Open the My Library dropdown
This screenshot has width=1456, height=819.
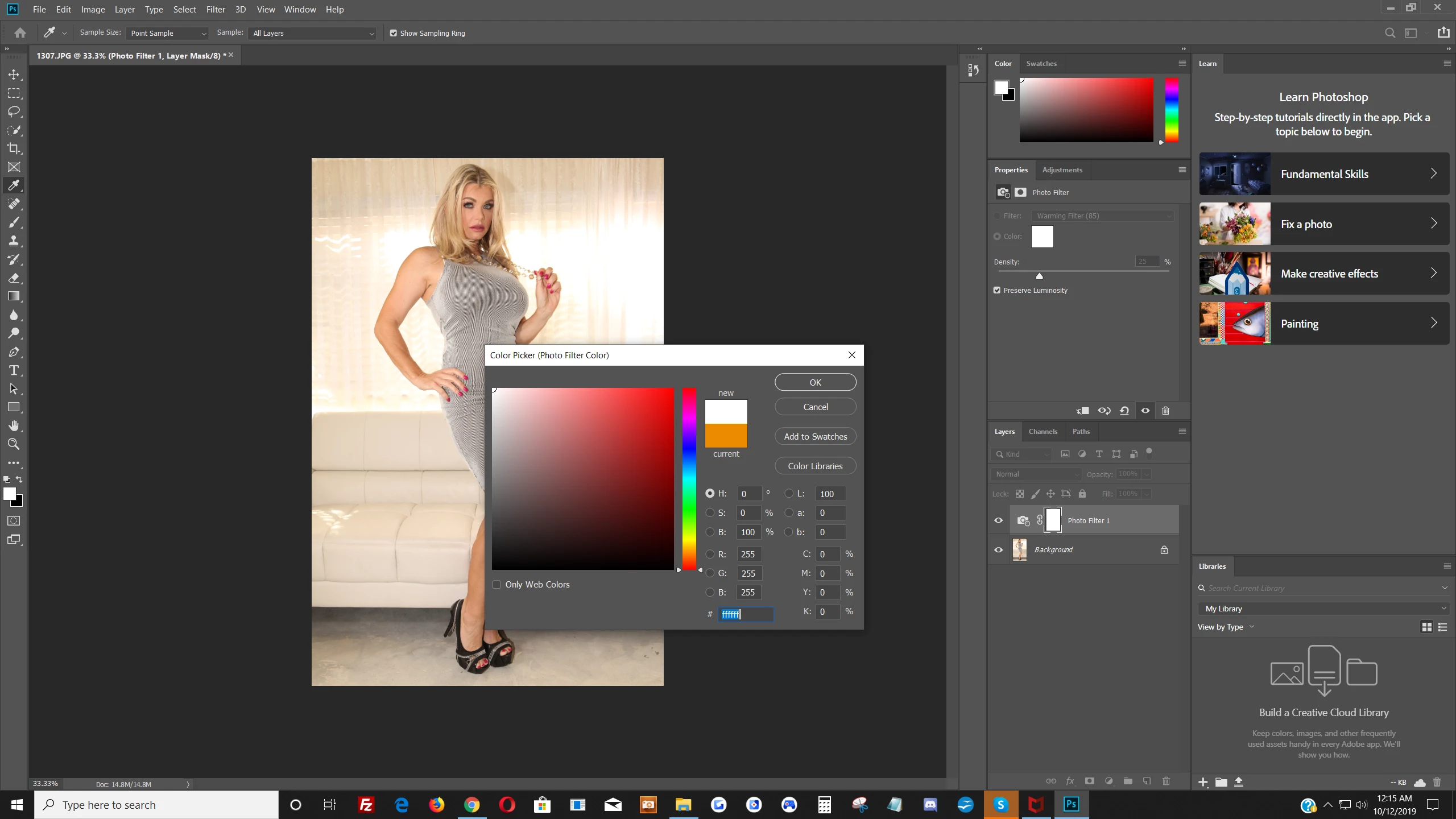pos(1323,609)
